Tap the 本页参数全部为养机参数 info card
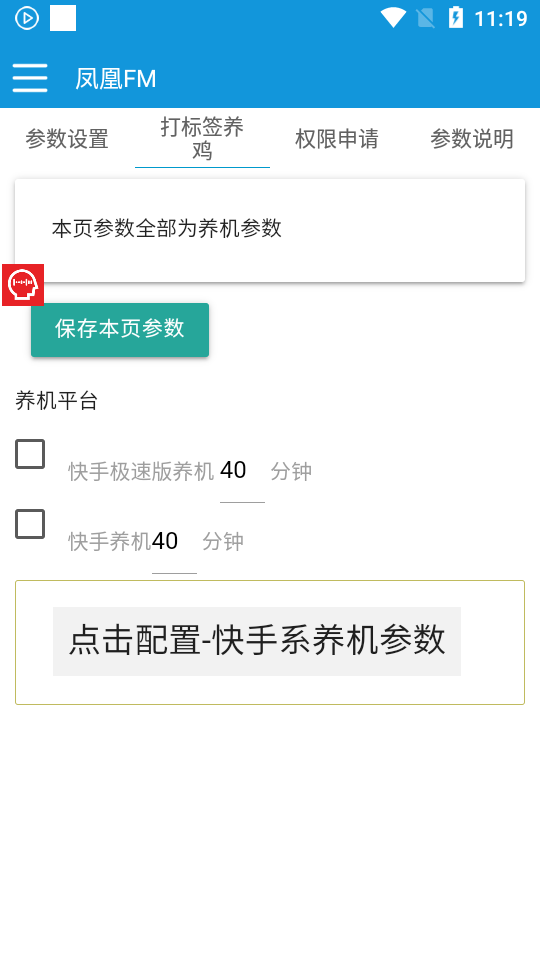Screen dimensions: 540x960 click(x=270, y=230)
